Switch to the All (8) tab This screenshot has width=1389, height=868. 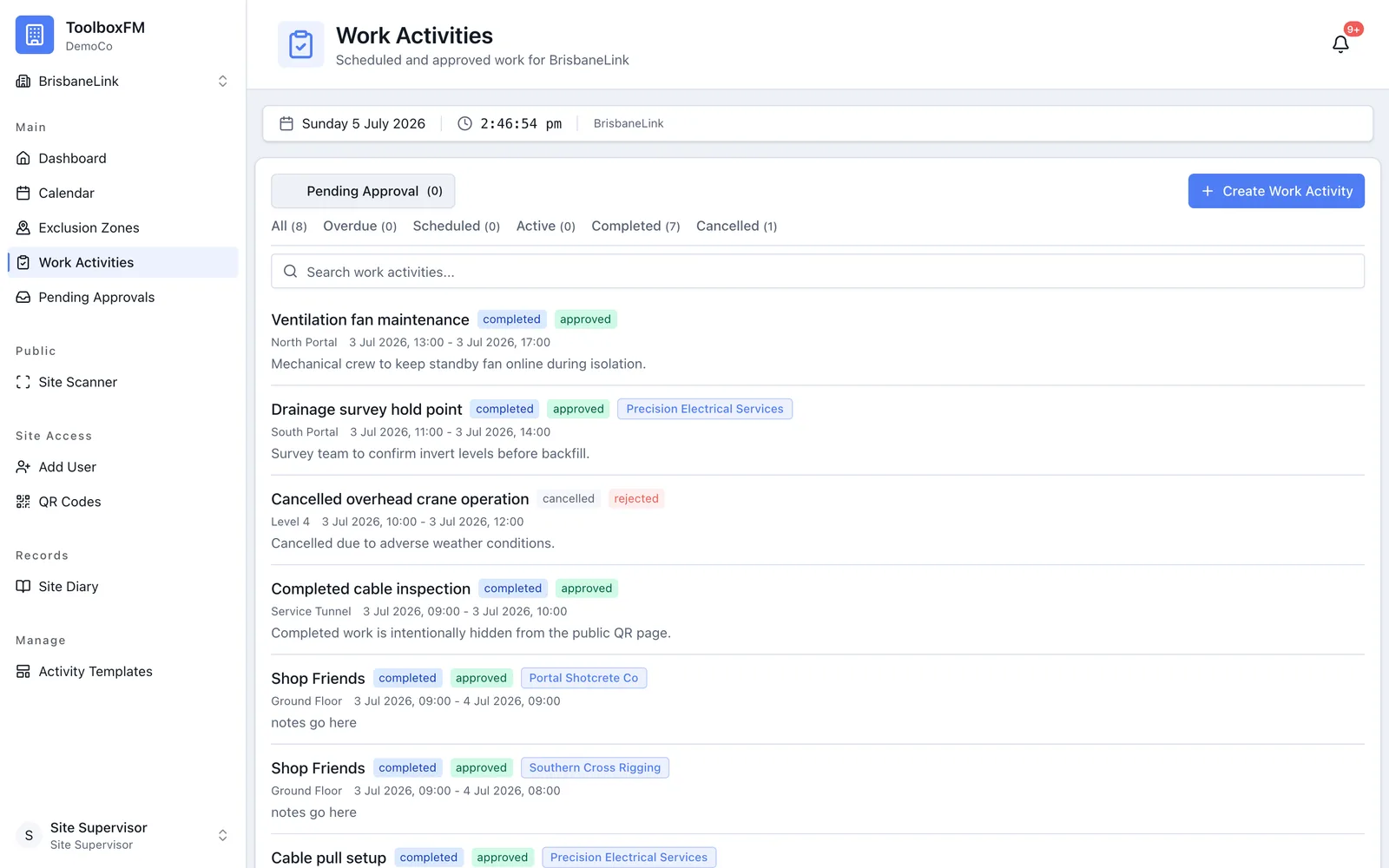point(289,226)
